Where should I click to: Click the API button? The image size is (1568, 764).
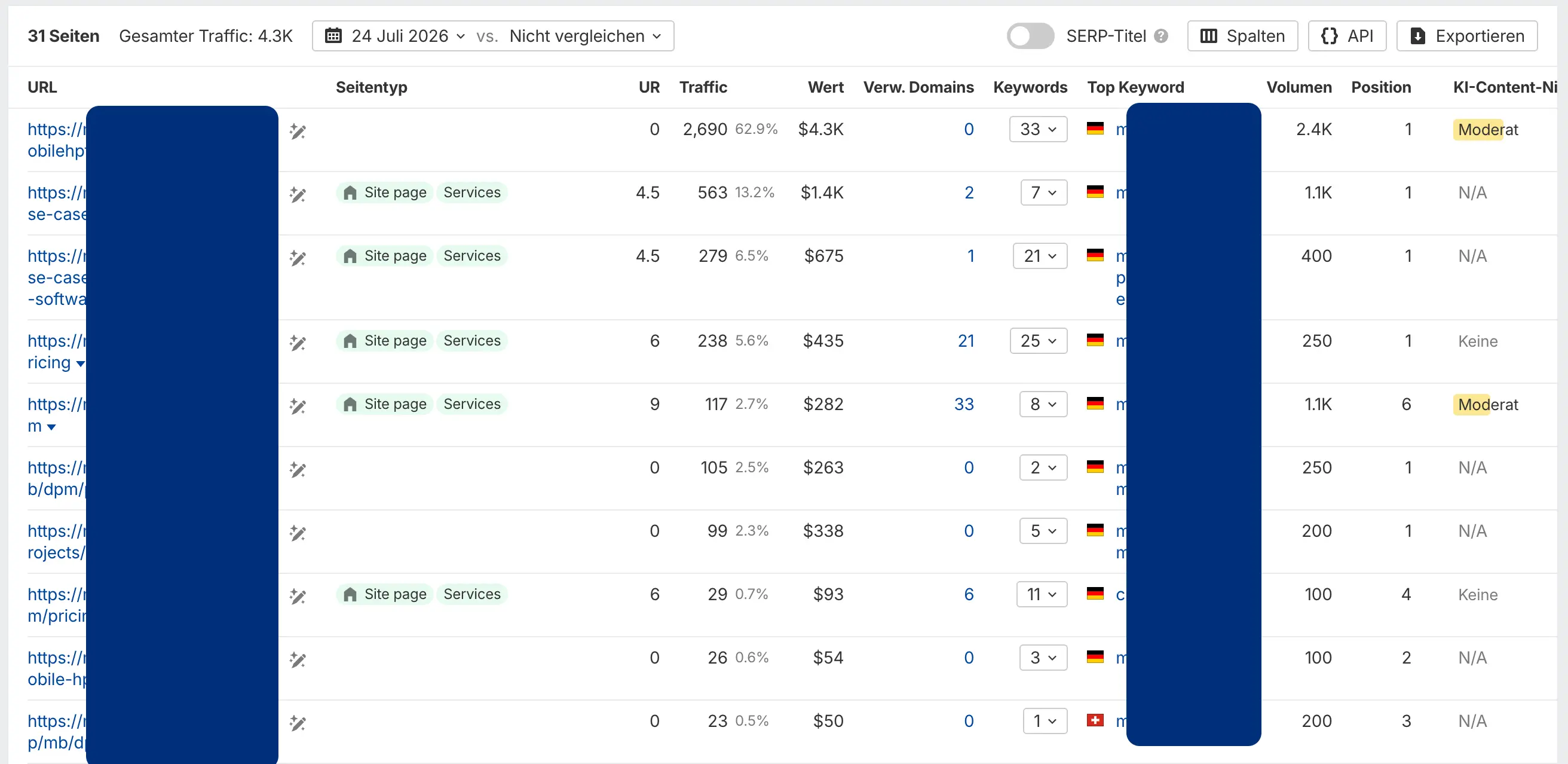click(1347, 36)
